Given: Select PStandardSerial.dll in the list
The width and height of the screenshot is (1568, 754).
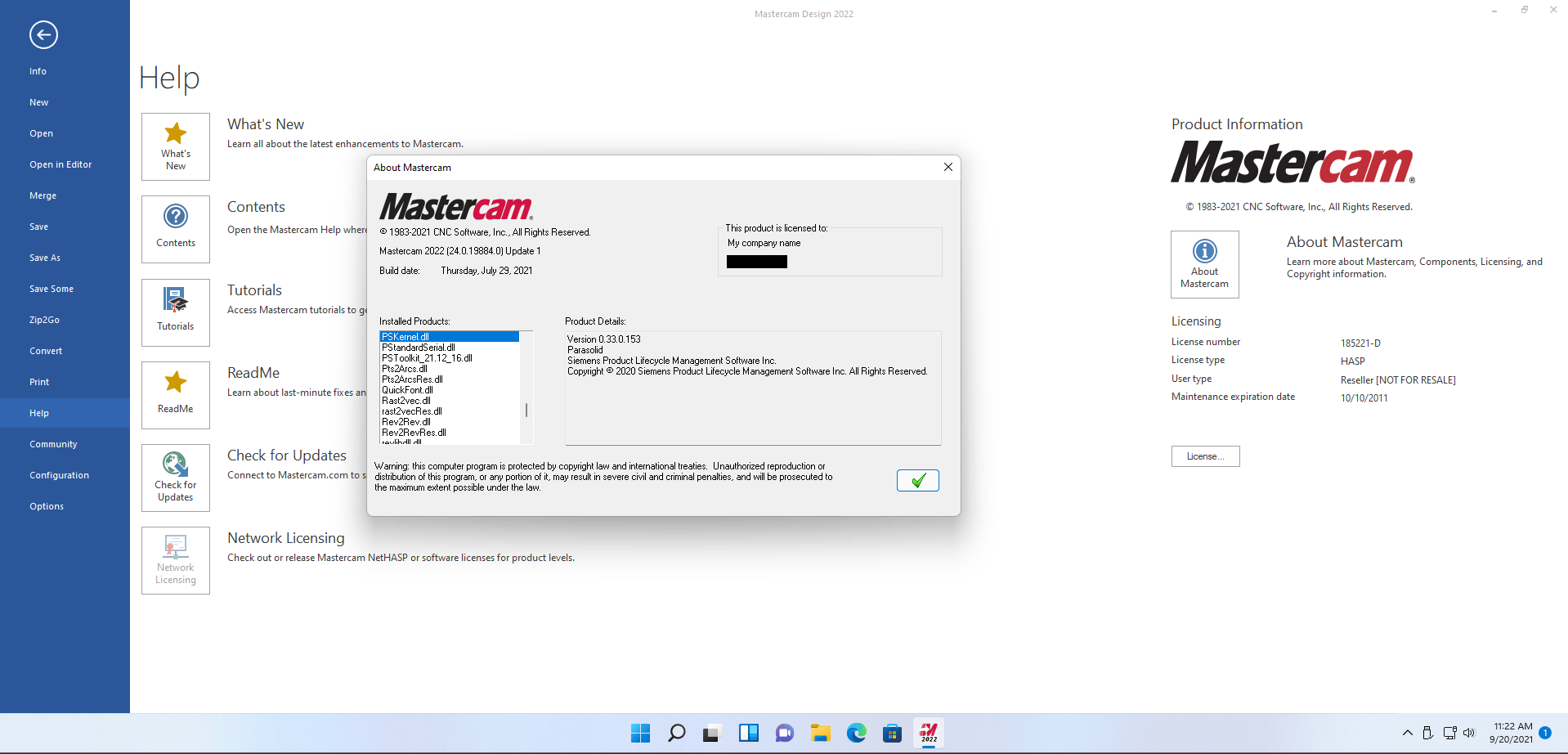Looking at the screenshot, I should coord(450,348).
